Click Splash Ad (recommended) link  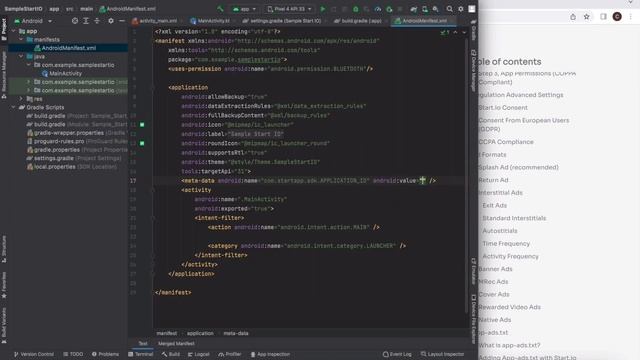pos(518,167)
